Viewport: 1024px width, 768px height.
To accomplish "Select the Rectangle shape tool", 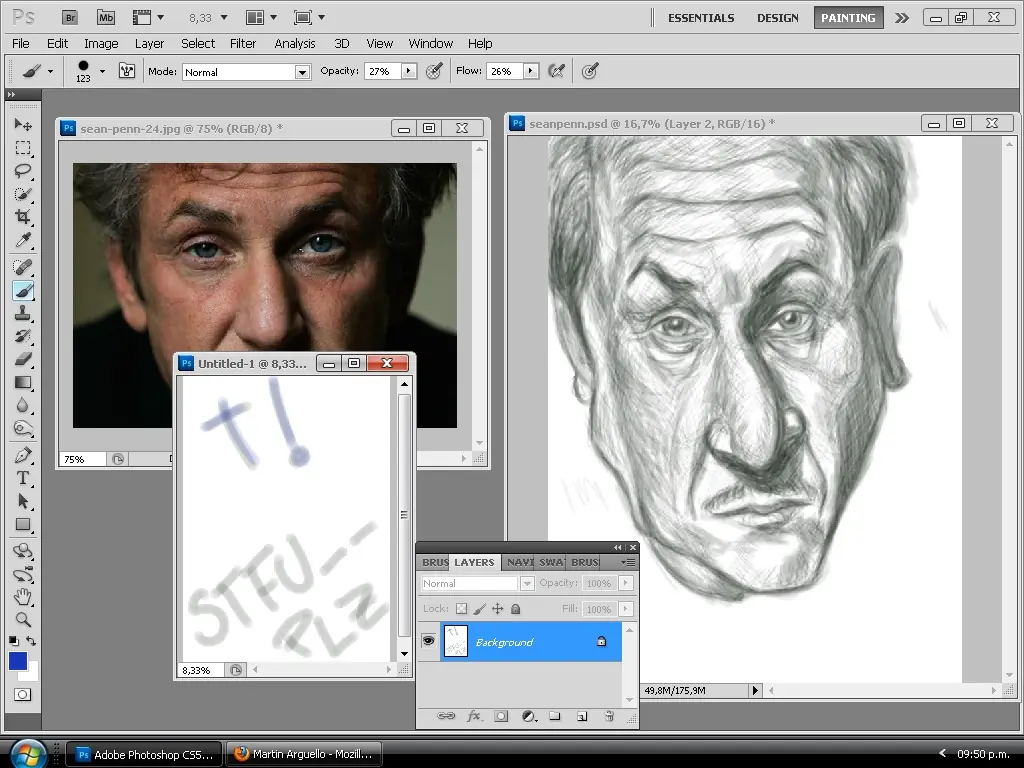I will pyautogui.click(x=23, y=524).
